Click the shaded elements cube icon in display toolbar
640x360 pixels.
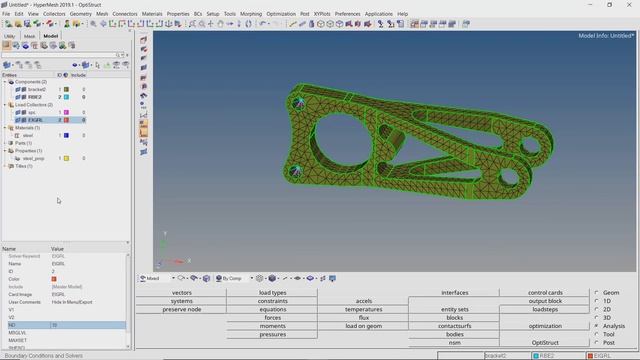272,278
